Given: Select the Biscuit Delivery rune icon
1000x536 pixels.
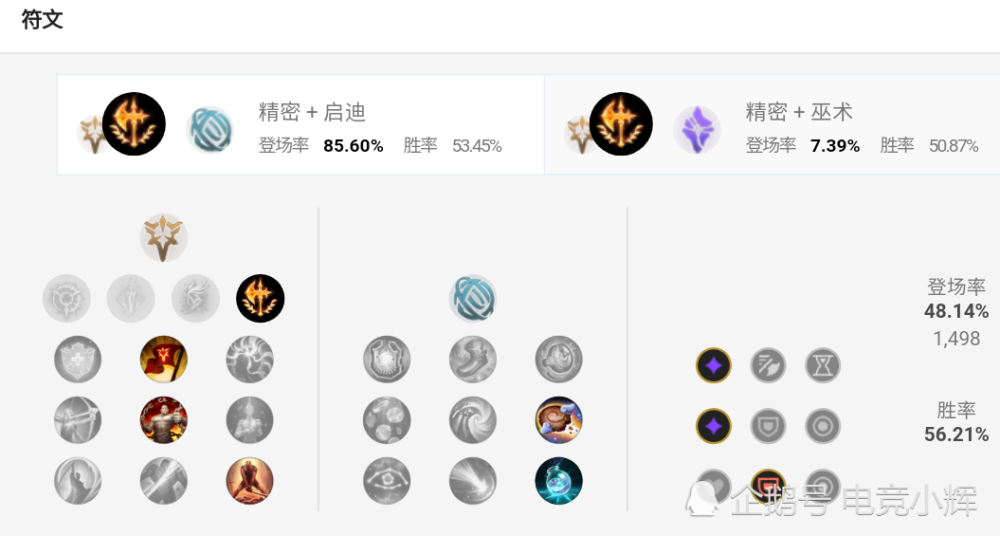Looking at the screenshot, I should pos(559,420).
